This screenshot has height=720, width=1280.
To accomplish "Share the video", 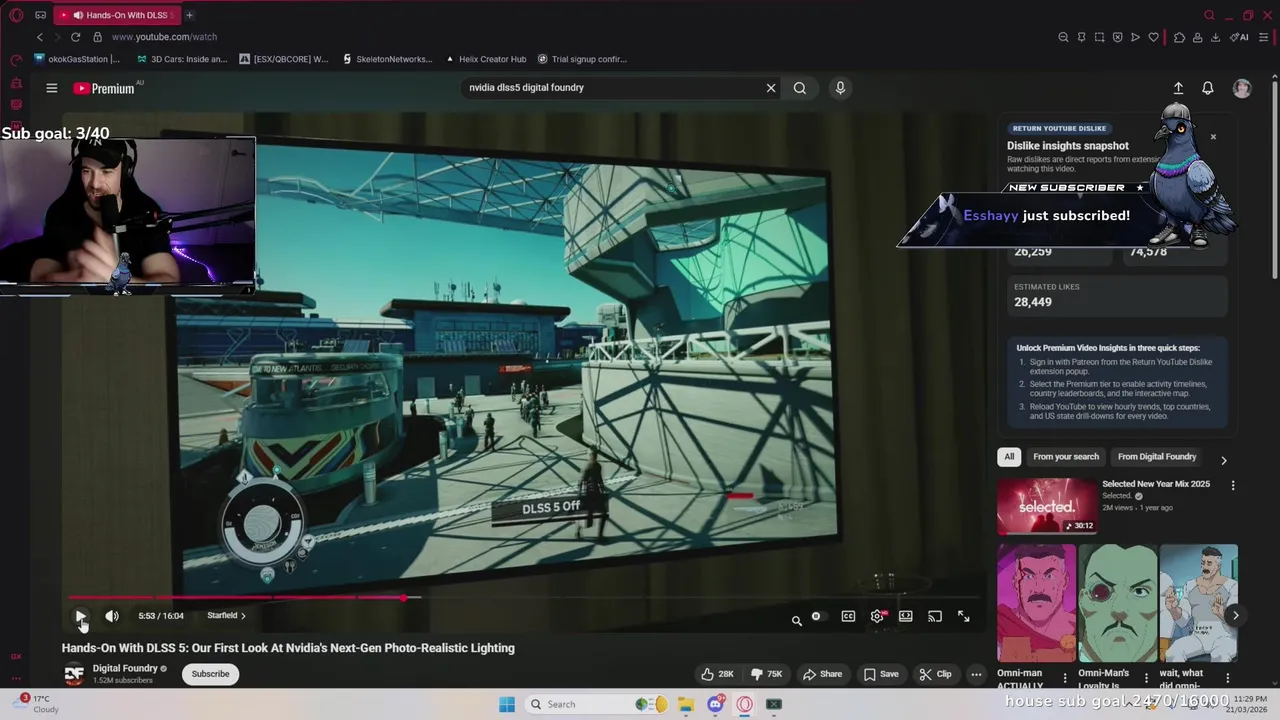I will point(822,674).
